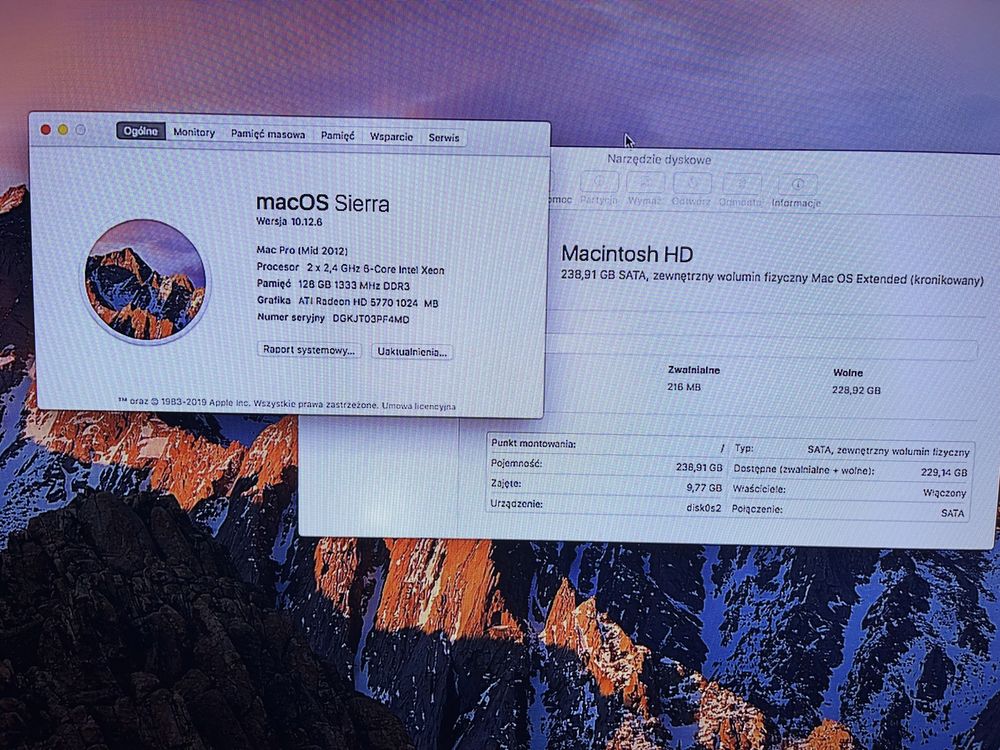Image resolution: width=1000 pixels, height=750 pixels.
Task: Click the macOS Sierra mountain logo
Action: pos(145,281)
